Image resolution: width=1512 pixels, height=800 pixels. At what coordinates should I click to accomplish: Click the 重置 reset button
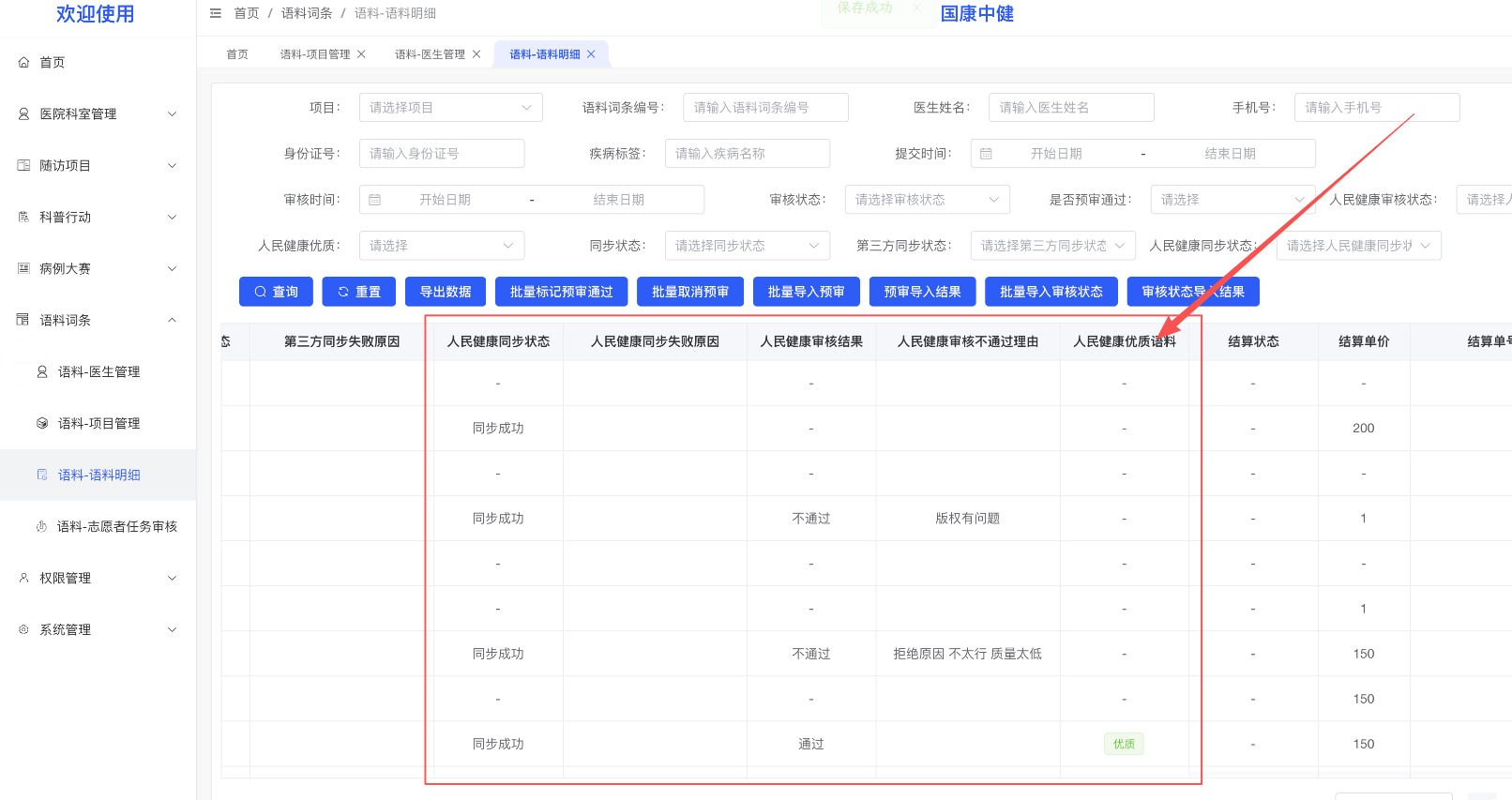pos(359,292)
